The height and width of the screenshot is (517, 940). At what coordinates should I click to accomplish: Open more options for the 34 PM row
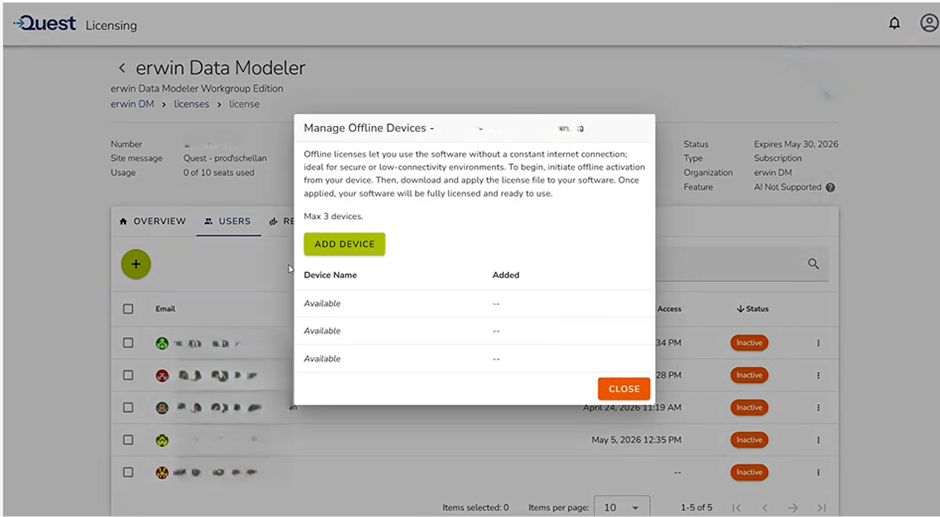coord(818,343)
